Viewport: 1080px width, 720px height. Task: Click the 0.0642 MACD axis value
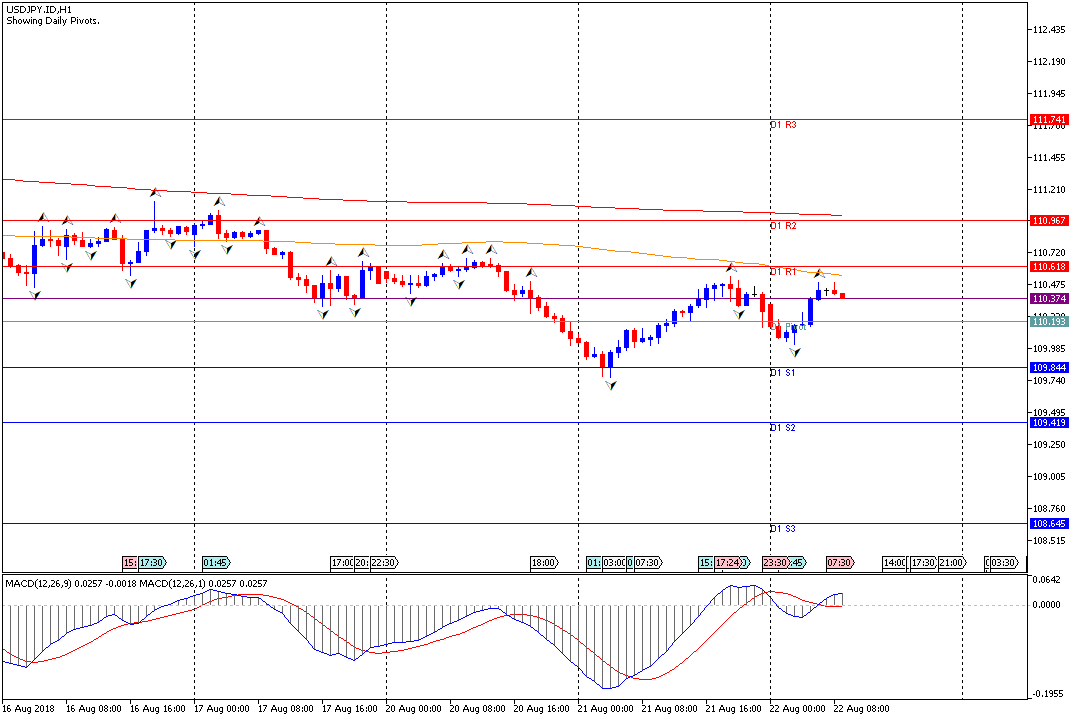pos(1046,579)
